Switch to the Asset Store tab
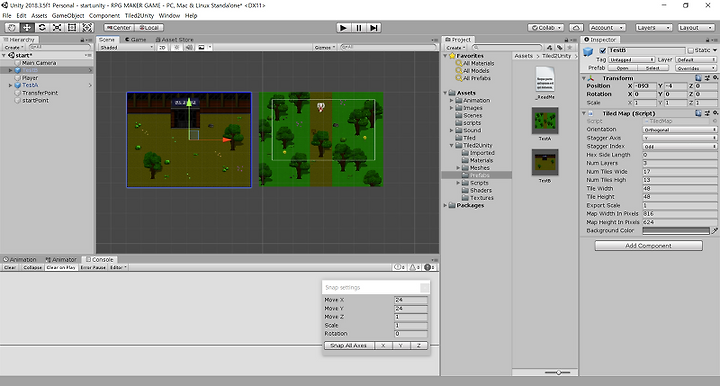The image size is (720, 386). pyautogui.click(x=174, y=40)
